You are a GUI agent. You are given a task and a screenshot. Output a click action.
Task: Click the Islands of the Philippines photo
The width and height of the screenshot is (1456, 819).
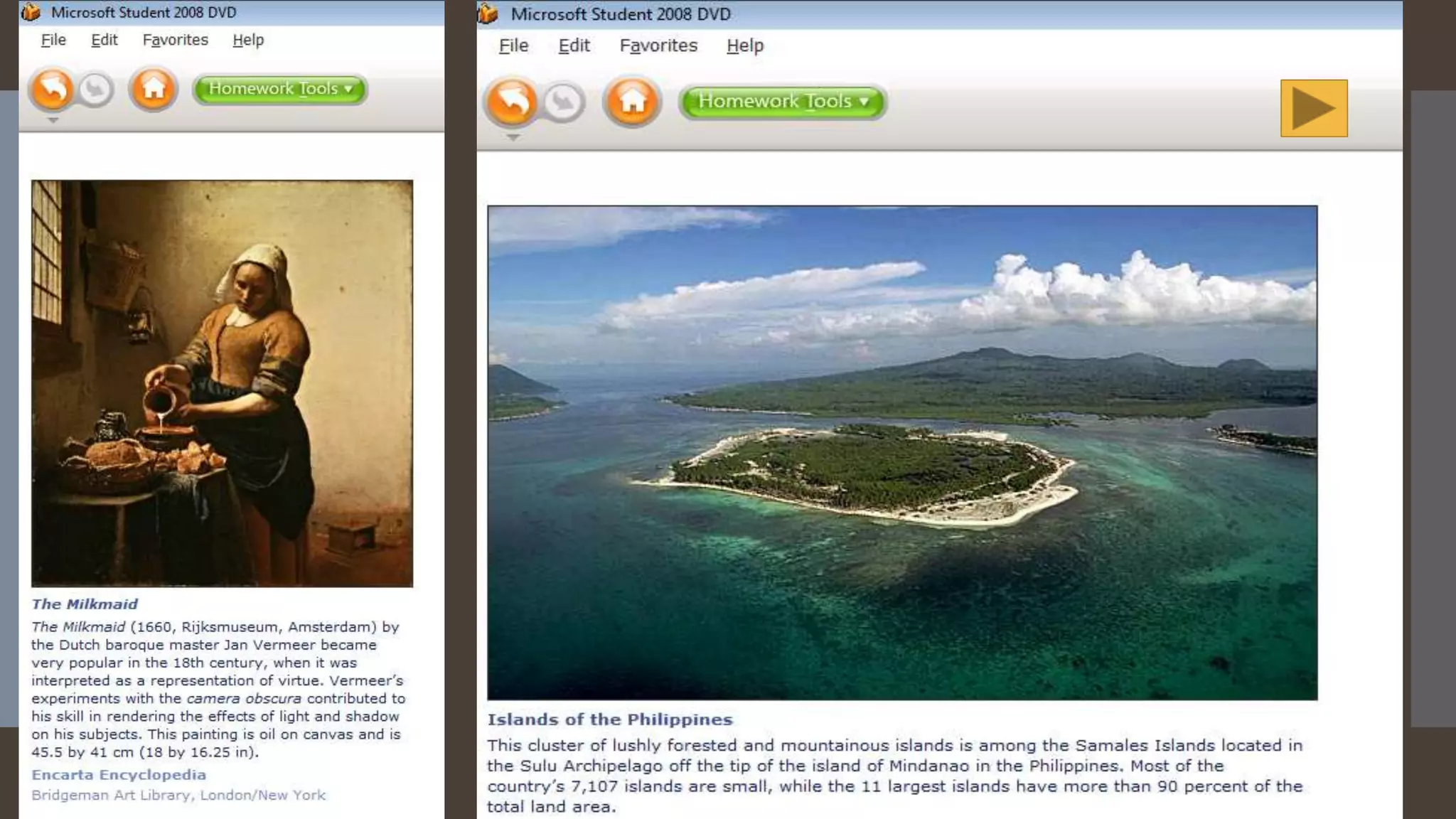pos(901,453)
